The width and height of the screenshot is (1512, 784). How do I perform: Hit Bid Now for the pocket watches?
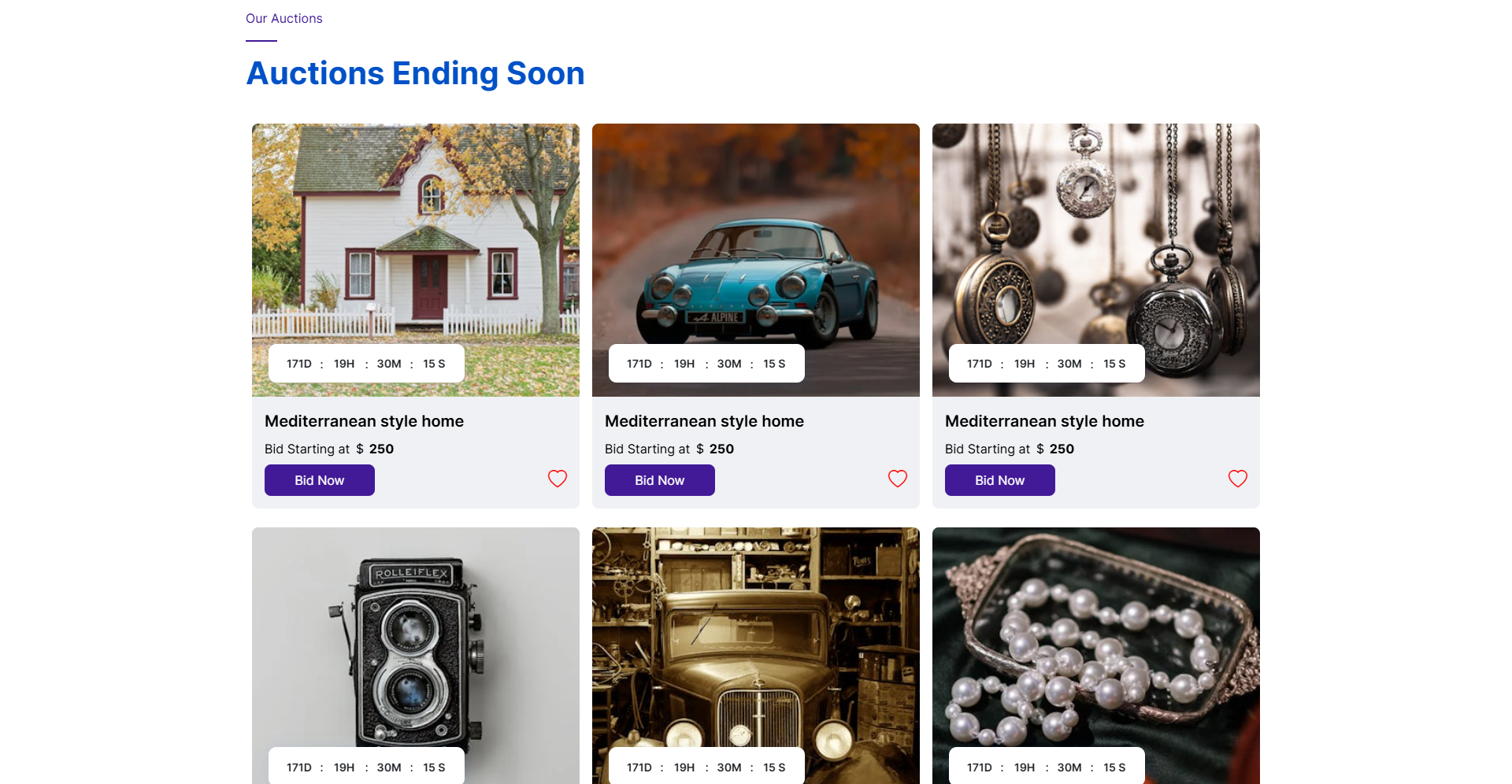[x=1000, y=480]
